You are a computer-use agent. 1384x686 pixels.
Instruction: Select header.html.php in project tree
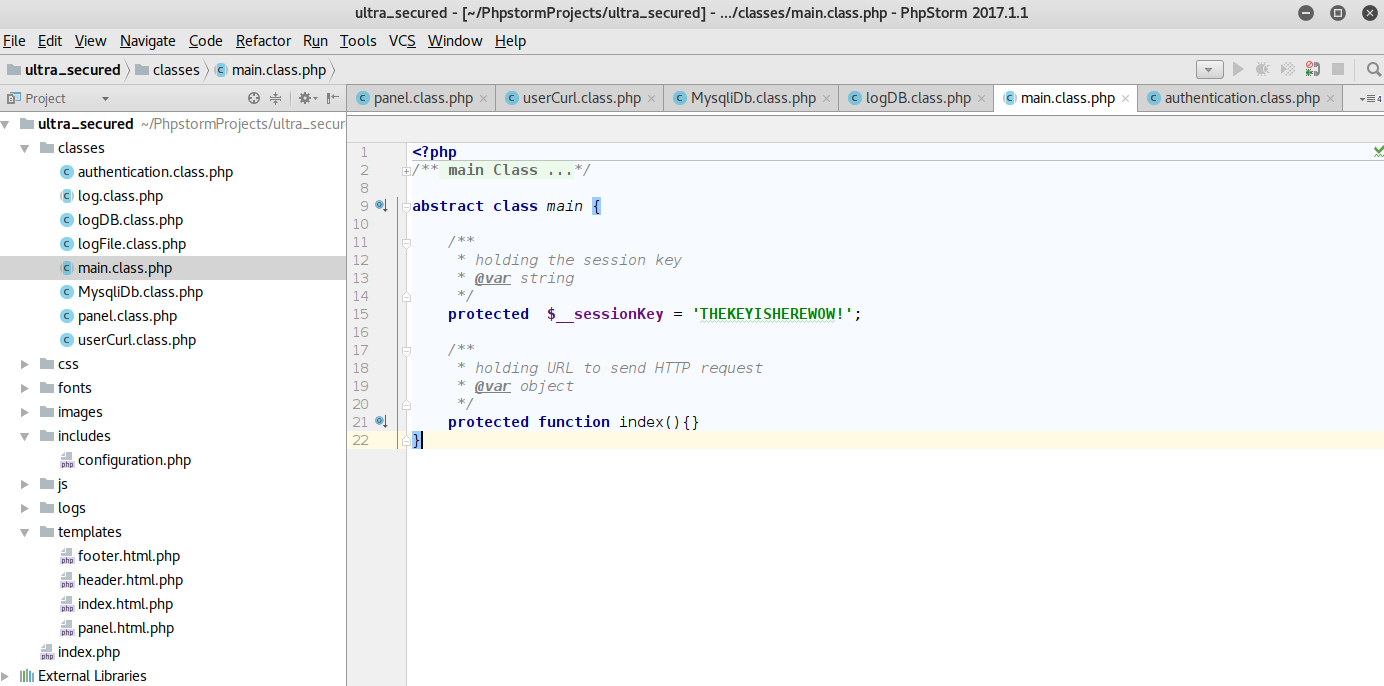131,580
